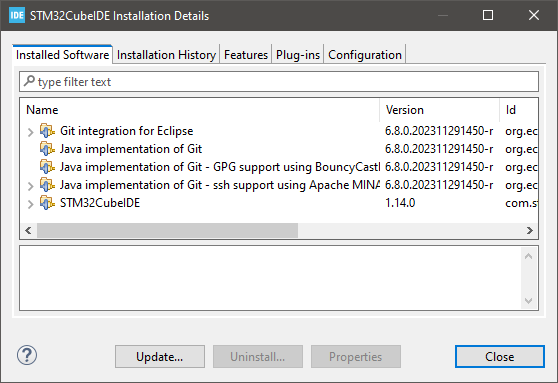The width and height of the screenshot is (558, 383).
Task: Click the Git integration for Eclipse feature icon
Action: 47,131
